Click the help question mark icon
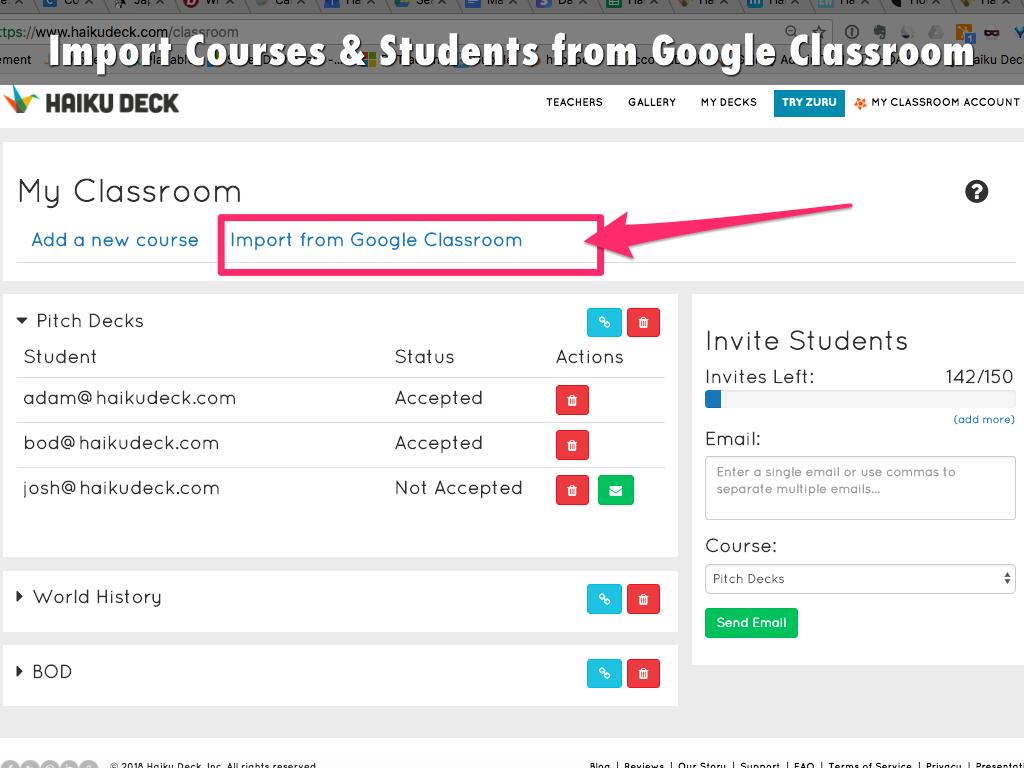The width and height of the screenshot is (1024, 768). (x=976, y=192)
